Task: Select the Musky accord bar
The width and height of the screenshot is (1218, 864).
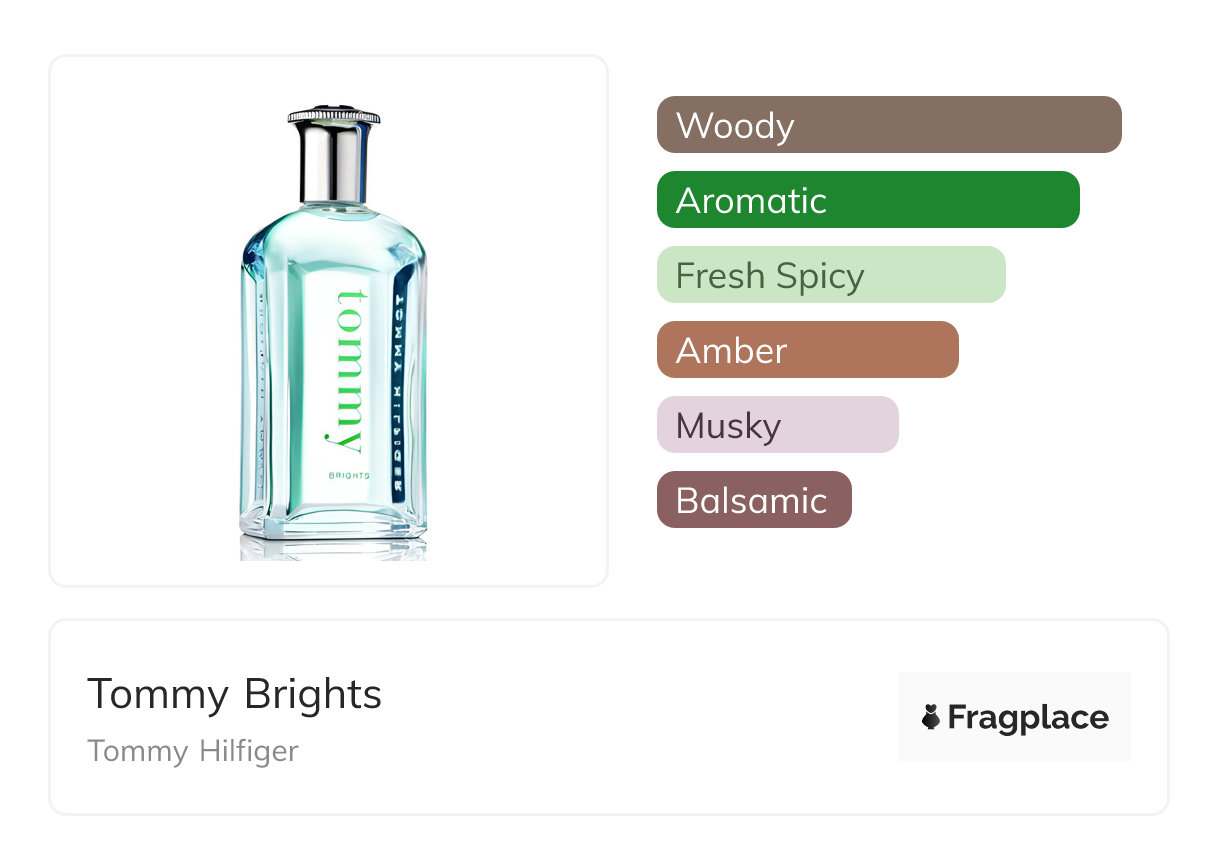Action: pyautogui.click(x=778, y=425)
